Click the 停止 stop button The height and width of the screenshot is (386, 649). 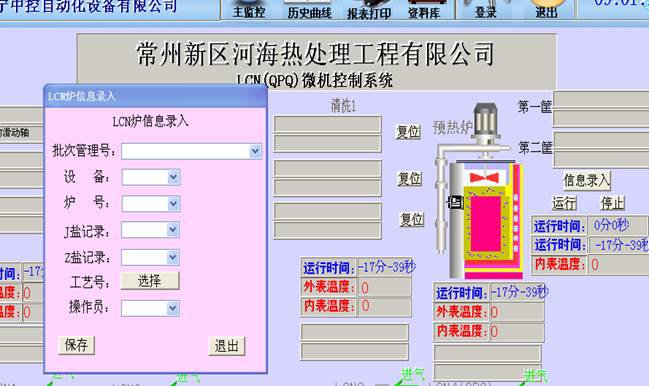point(613,203)
